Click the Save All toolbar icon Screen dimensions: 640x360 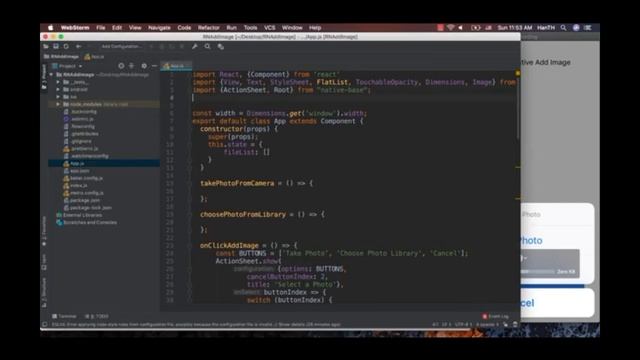click(x=56, y=47)
